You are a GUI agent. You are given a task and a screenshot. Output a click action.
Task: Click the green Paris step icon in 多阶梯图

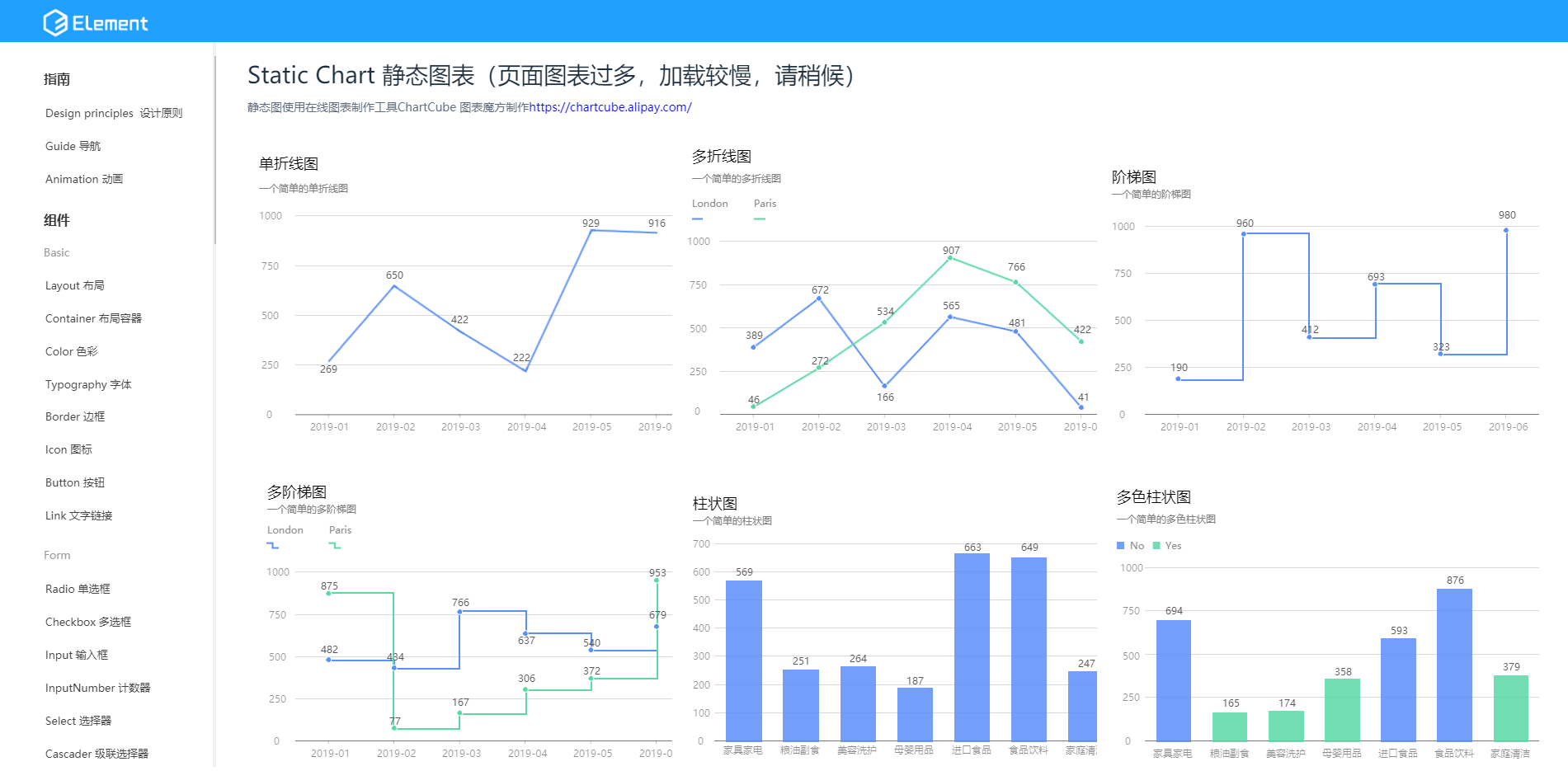[334, 545]
